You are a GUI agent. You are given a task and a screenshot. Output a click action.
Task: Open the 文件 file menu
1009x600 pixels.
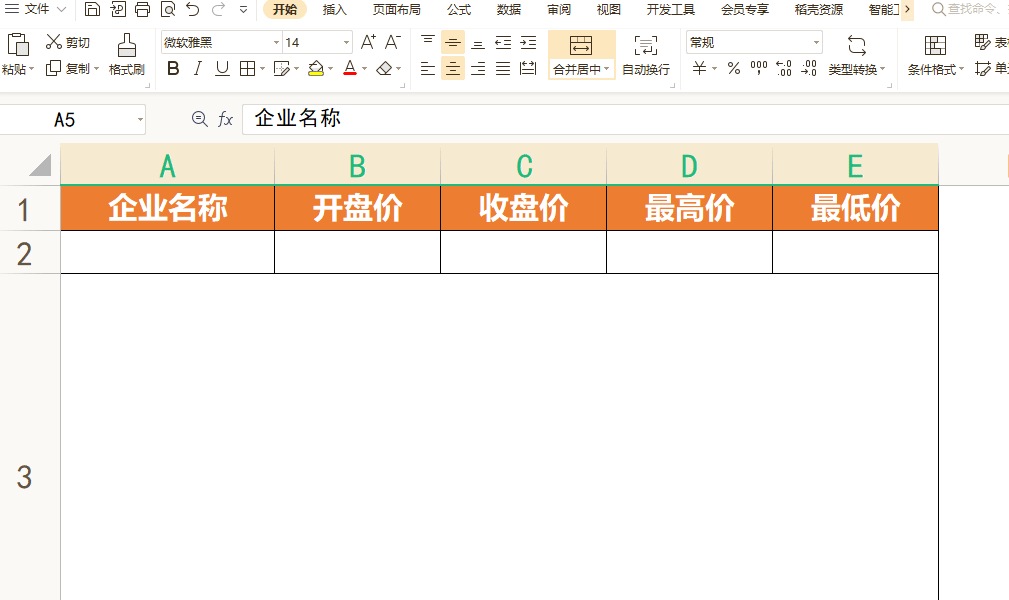(x=35, y=9)
